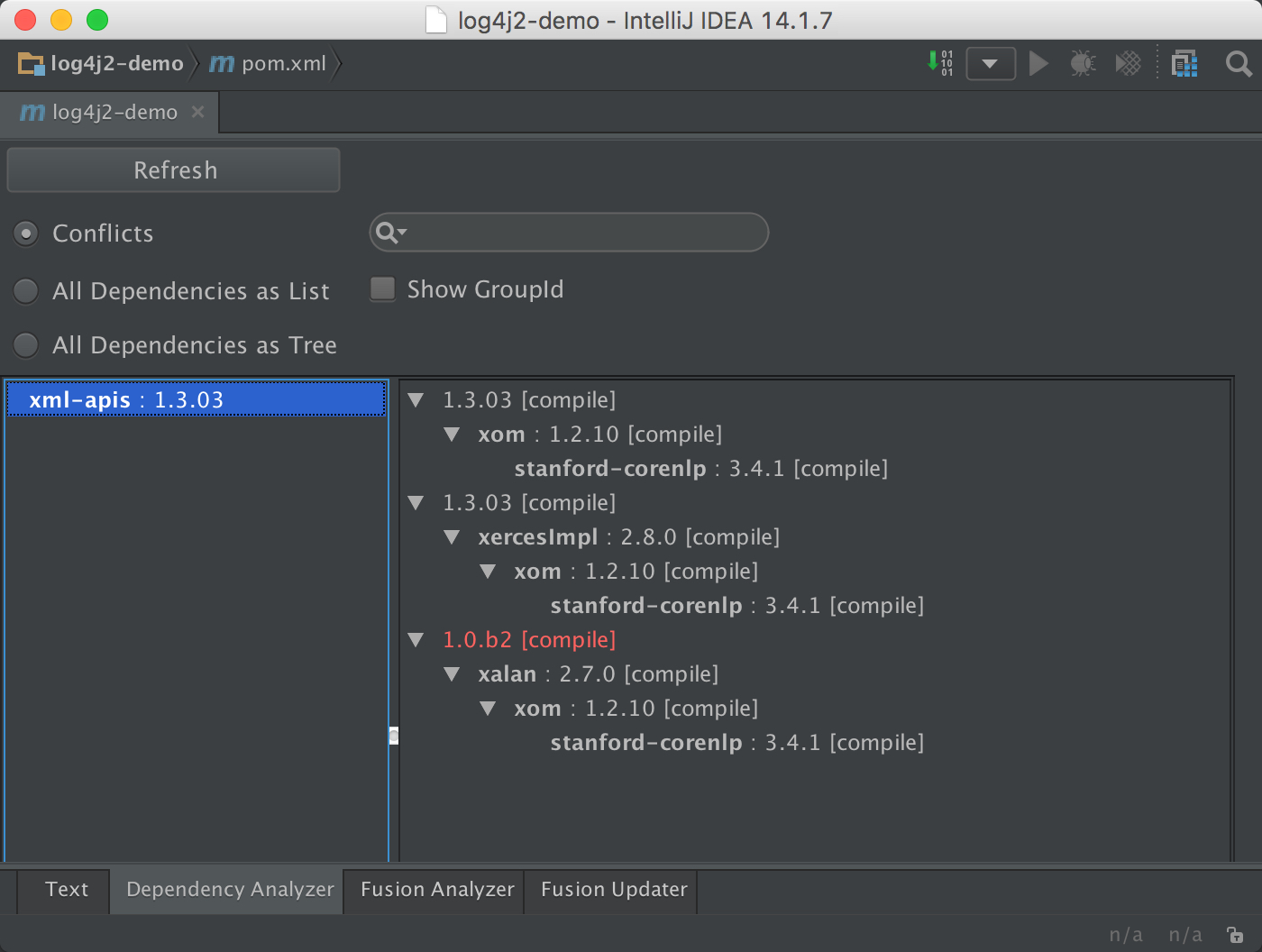Viewport: 1262px width, 952px height.
Task: Click the Search Everywhere magnifier icon
Action: point(1239,64)
